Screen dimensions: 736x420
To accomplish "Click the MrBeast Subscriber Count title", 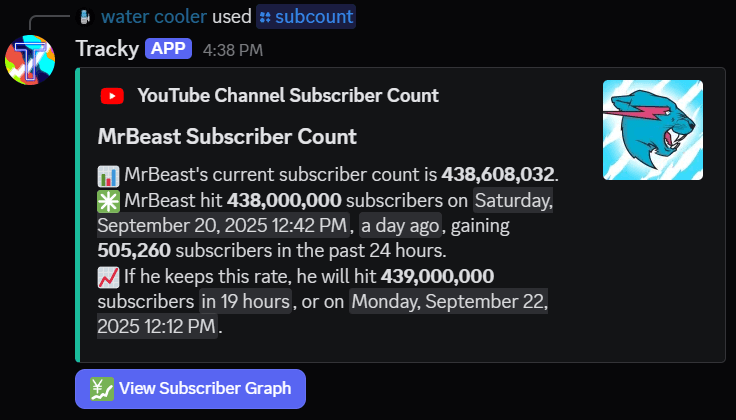I will (227, 136).
